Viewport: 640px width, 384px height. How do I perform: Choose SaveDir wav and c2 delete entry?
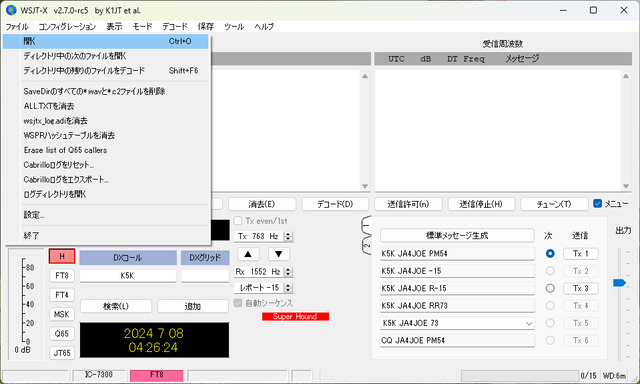106,91
